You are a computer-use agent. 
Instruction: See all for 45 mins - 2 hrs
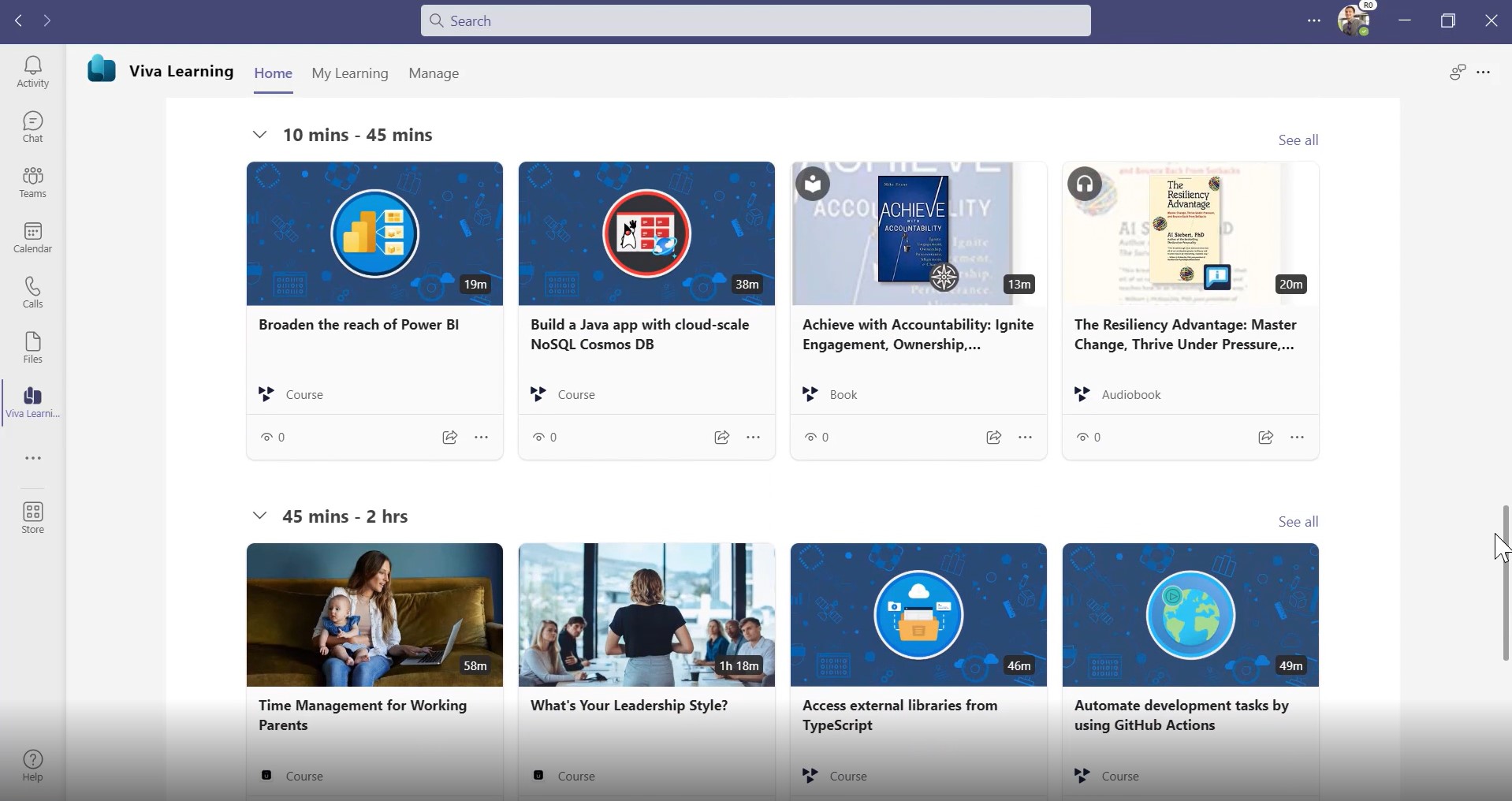pyautogui.click(x=1298, y=522)
